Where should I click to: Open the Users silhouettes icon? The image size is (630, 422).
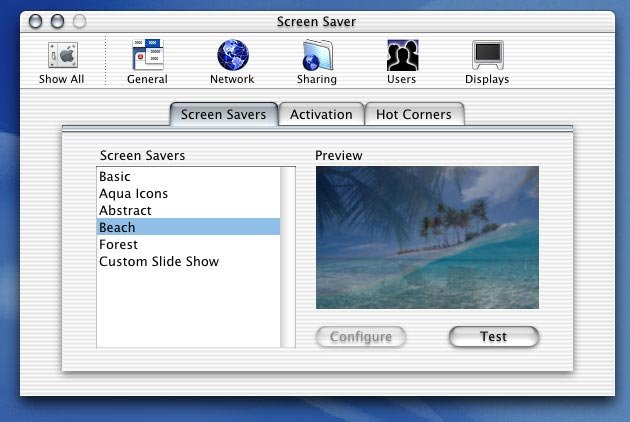[402, 55]
